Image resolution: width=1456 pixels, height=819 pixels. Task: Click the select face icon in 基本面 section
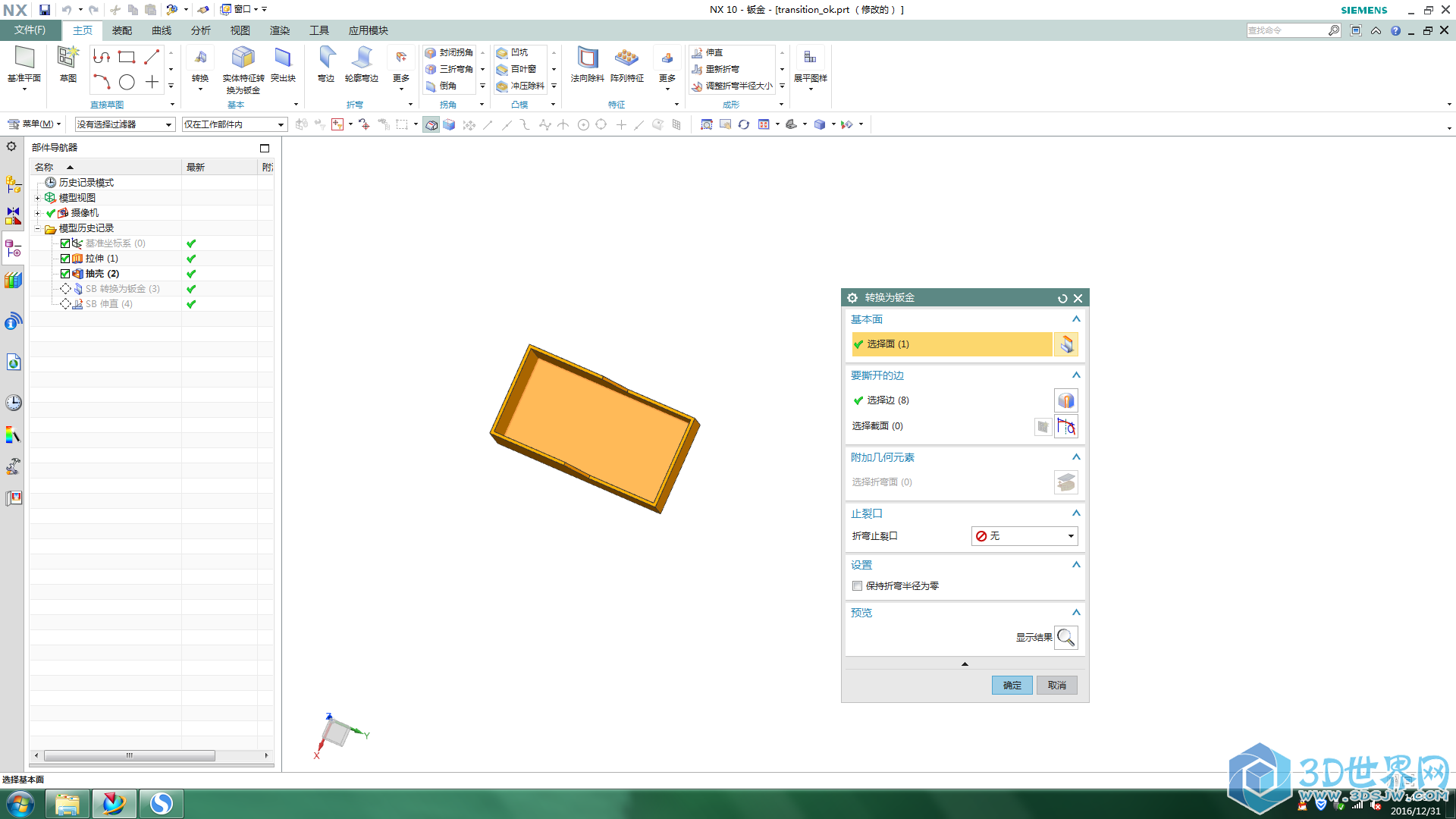(x=1066, y=344)
